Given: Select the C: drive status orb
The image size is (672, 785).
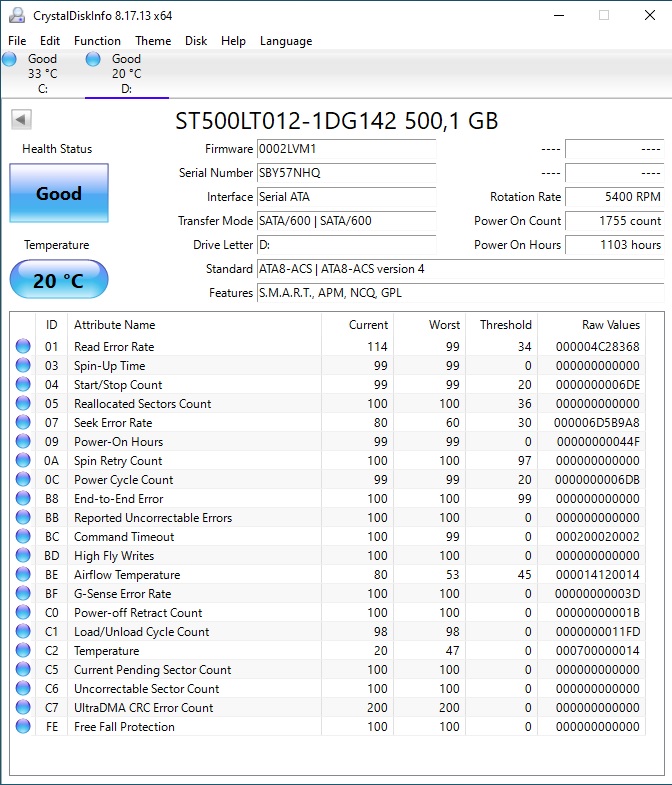Looking at the screenshot, I should 10,60.
